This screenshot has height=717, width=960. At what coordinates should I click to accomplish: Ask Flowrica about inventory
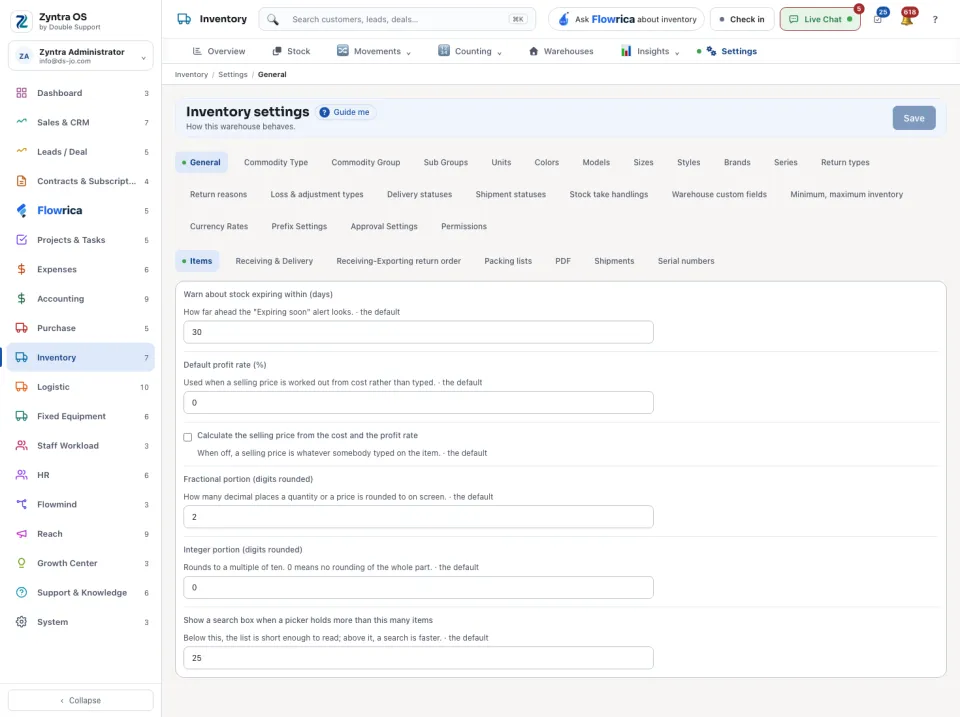(x=626, y=20)
